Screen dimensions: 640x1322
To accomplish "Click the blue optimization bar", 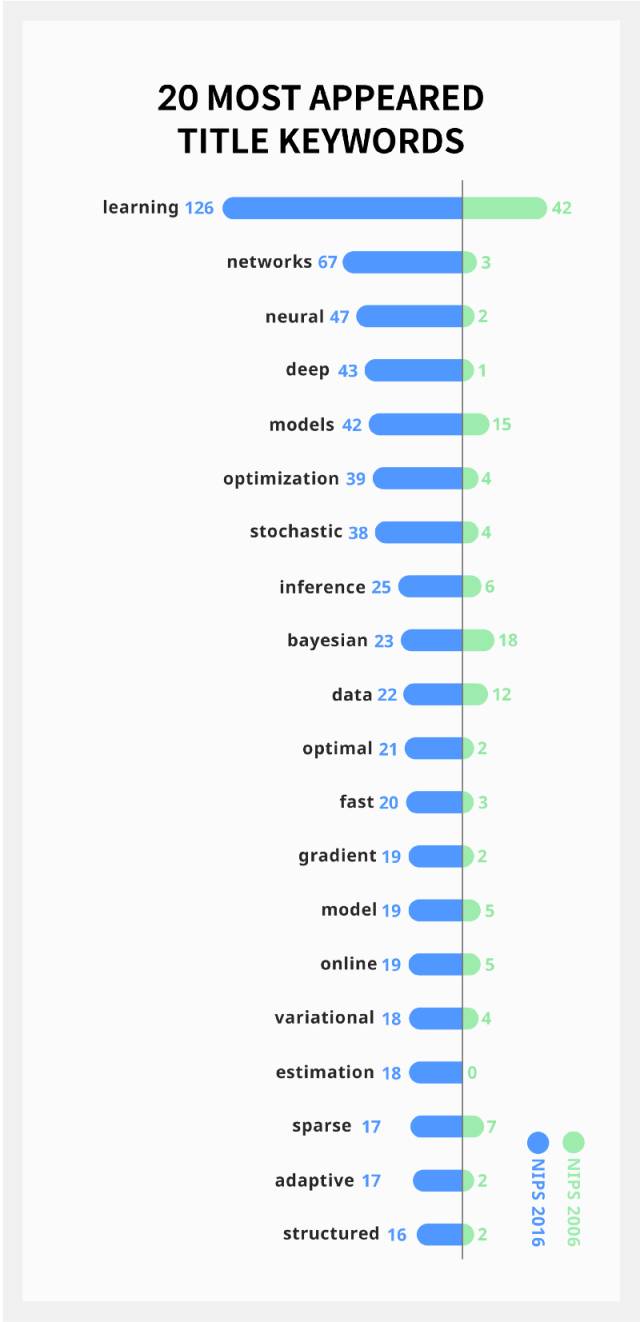I will [x=417, y=478].
